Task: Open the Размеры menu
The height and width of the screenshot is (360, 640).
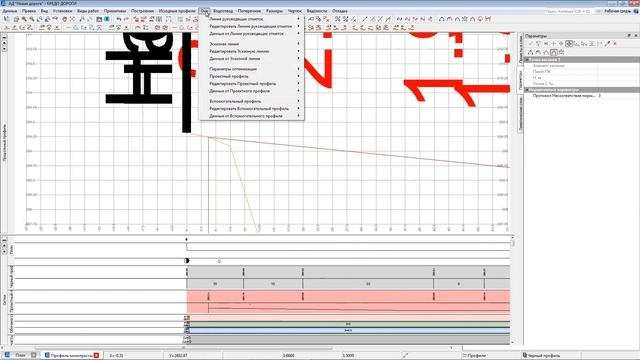Action: (x=274, y=11)
